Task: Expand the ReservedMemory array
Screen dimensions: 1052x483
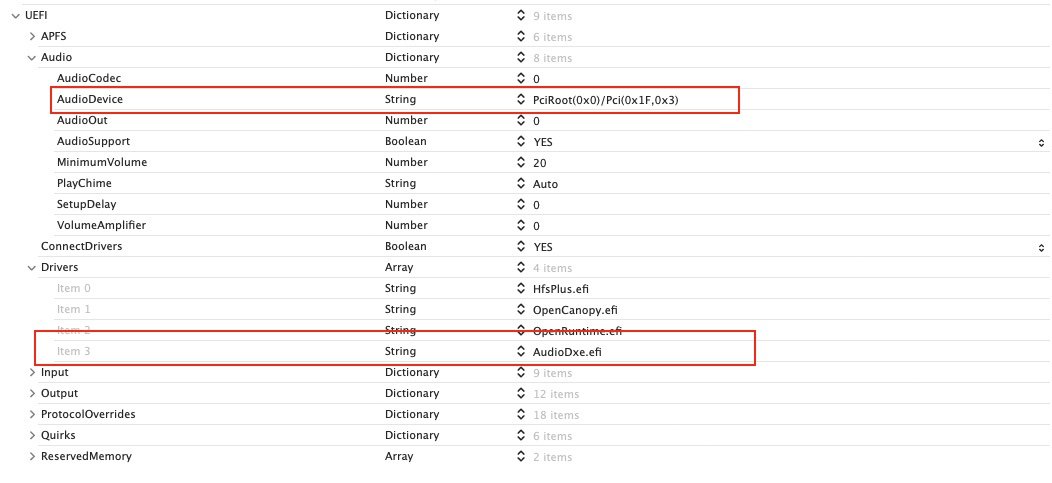Action: pyautogui.click(x=31, y=457)
